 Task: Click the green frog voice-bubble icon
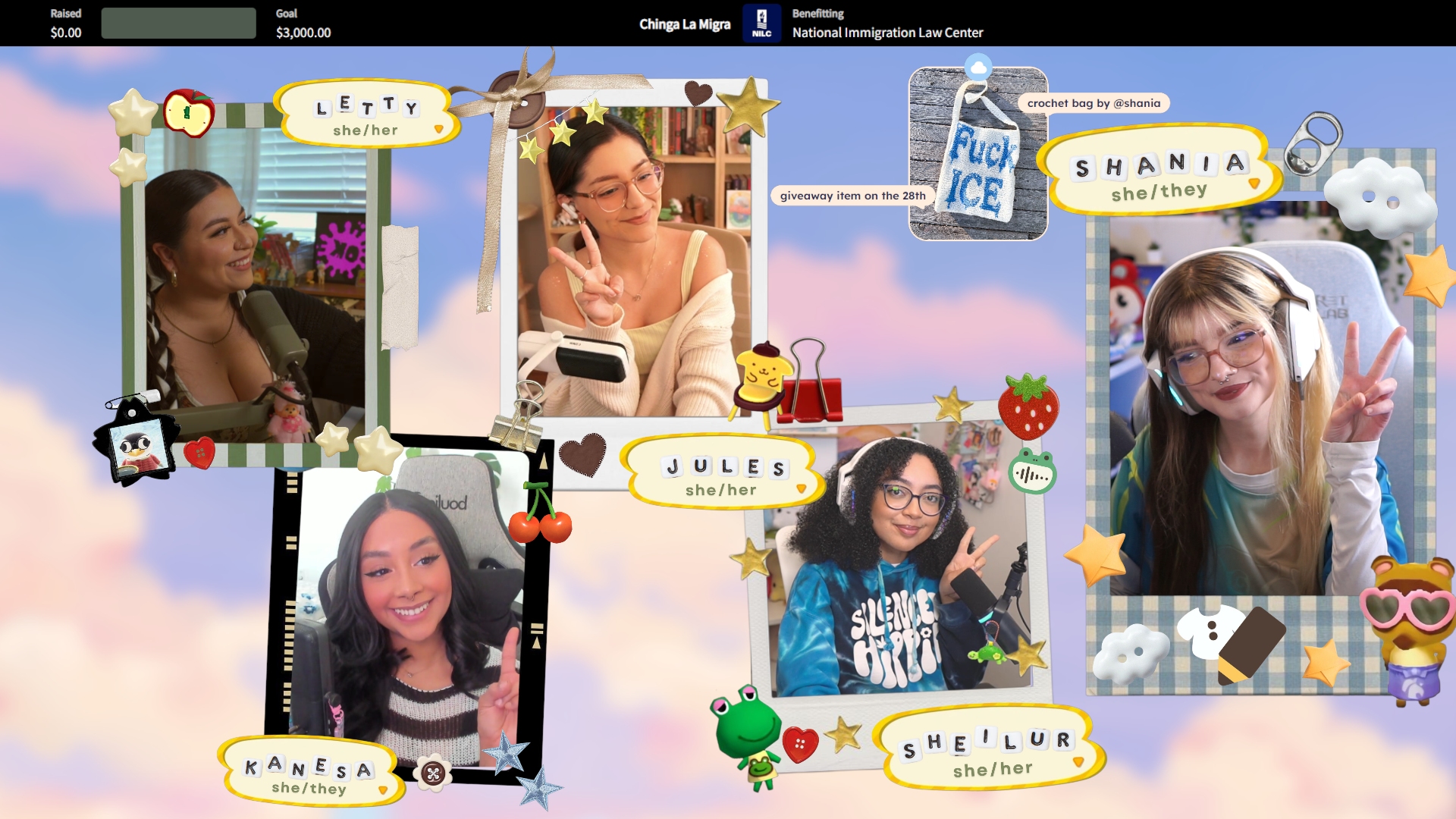click(x=1032, y=472)
